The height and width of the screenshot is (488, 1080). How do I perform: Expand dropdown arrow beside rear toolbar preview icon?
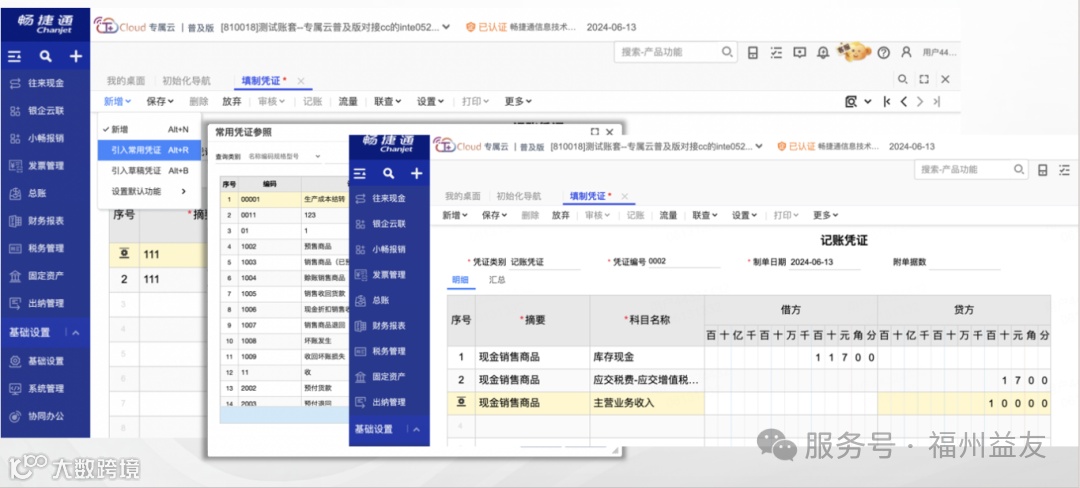pos(867,102)
